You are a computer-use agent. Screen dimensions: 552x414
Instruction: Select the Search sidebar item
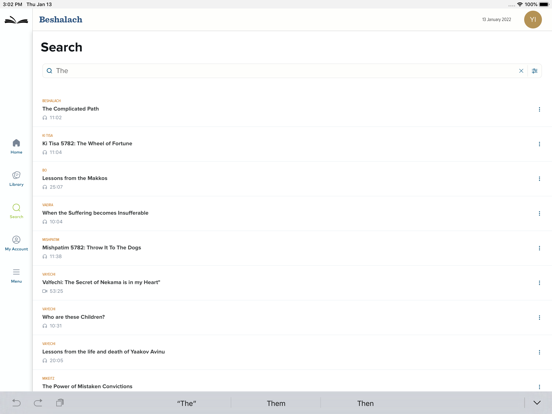[16, 211]
